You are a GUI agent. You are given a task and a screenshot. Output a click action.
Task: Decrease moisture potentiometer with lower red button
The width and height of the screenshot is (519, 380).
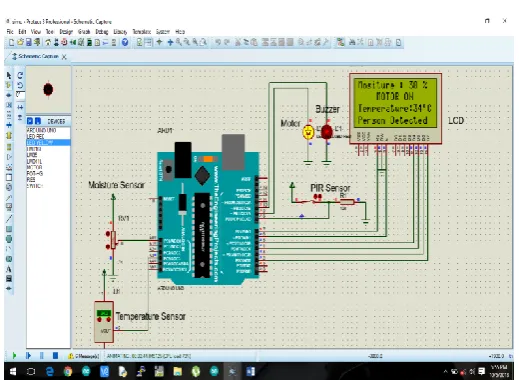pos(108,247)
